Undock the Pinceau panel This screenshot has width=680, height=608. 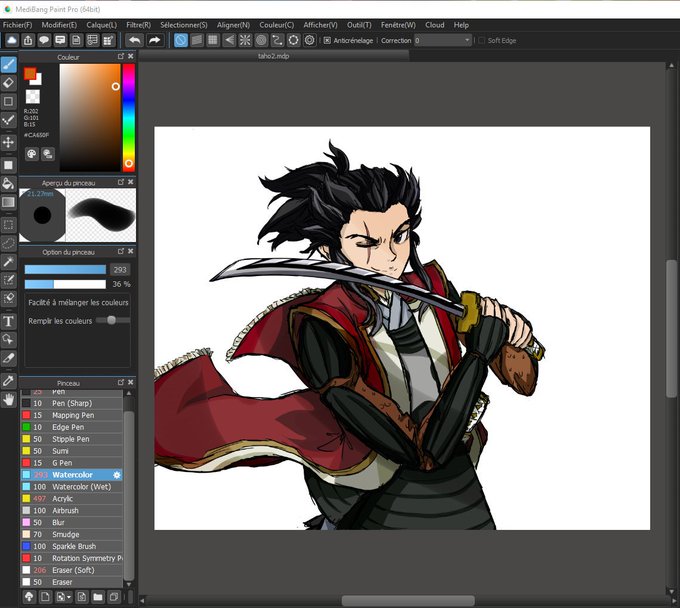click(x=121, y=382)
